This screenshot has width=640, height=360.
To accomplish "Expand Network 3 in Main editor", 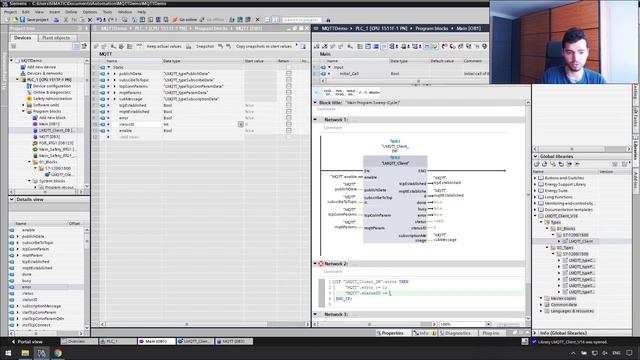I will [315, 314].
